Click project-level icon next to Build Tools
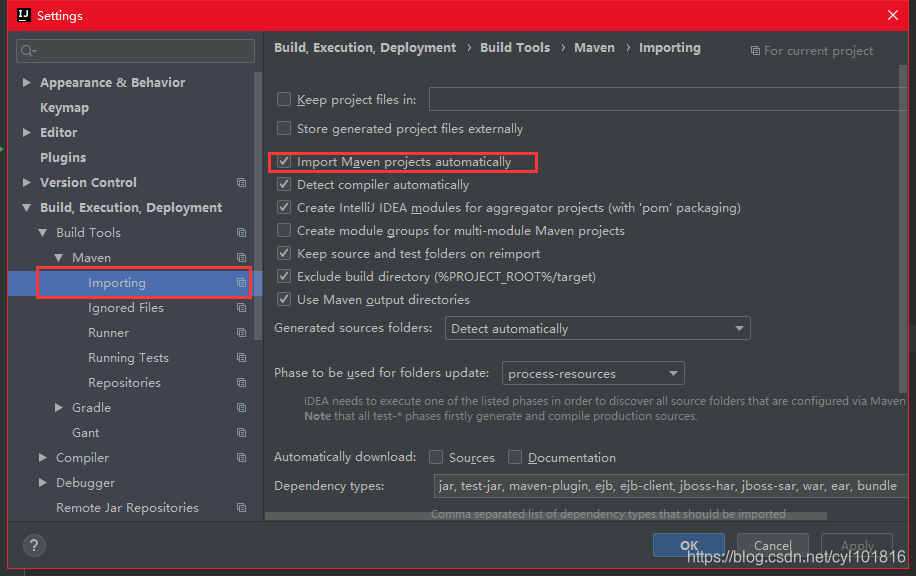Screen dimensions: 916x576 click(241, 233)
